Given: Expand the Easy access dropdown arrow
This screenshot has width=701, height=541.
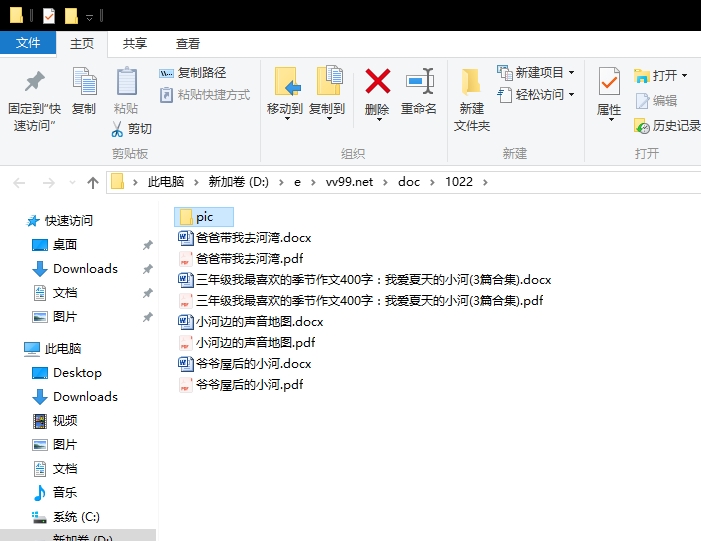Looking at the screenshot, I should [571, 95].
